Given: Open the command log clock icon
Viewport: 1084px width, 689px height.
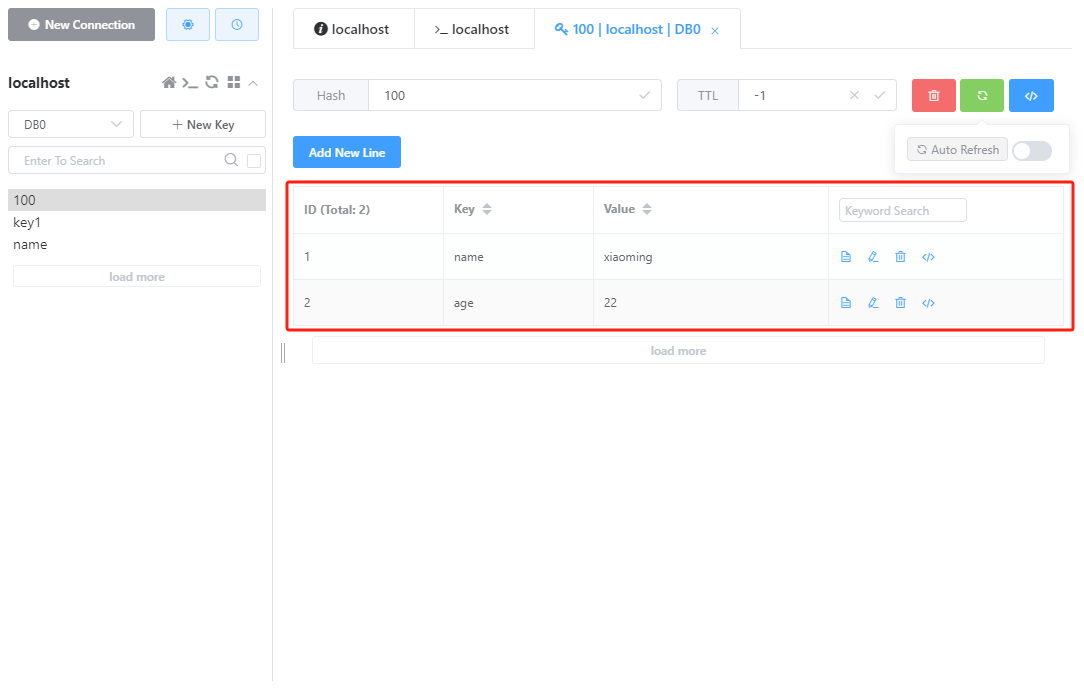Looking at the screenshot, I should 236,25.
